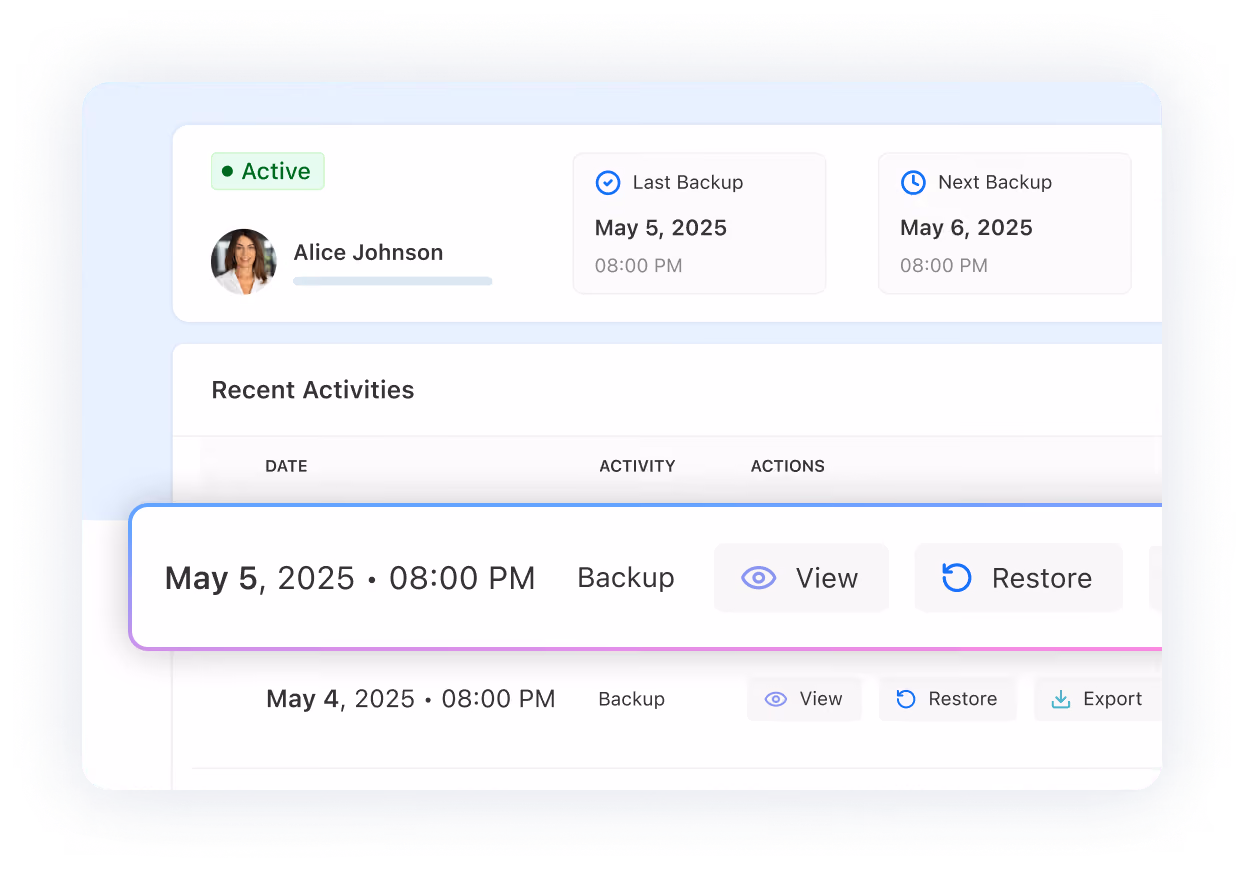Click the Next Backup label
The width and height of the screenshot is (1244, 872).
pos(995,183)
